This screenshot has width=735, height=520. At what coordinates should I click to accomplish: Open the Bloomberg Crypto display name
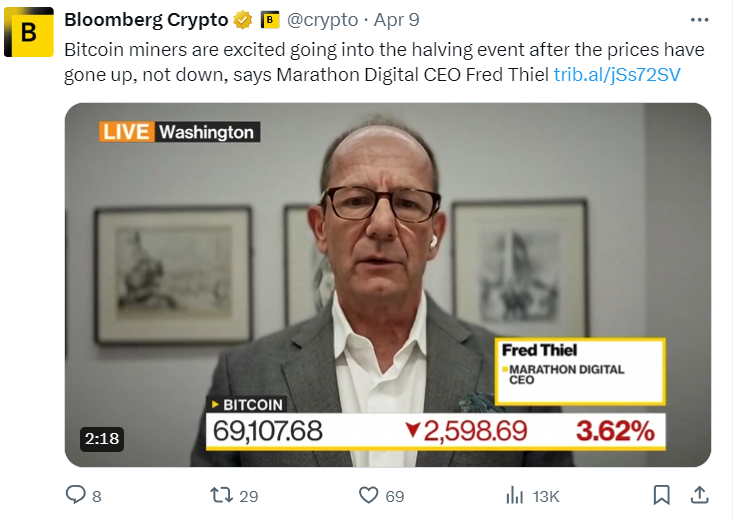tap(146, 20)
